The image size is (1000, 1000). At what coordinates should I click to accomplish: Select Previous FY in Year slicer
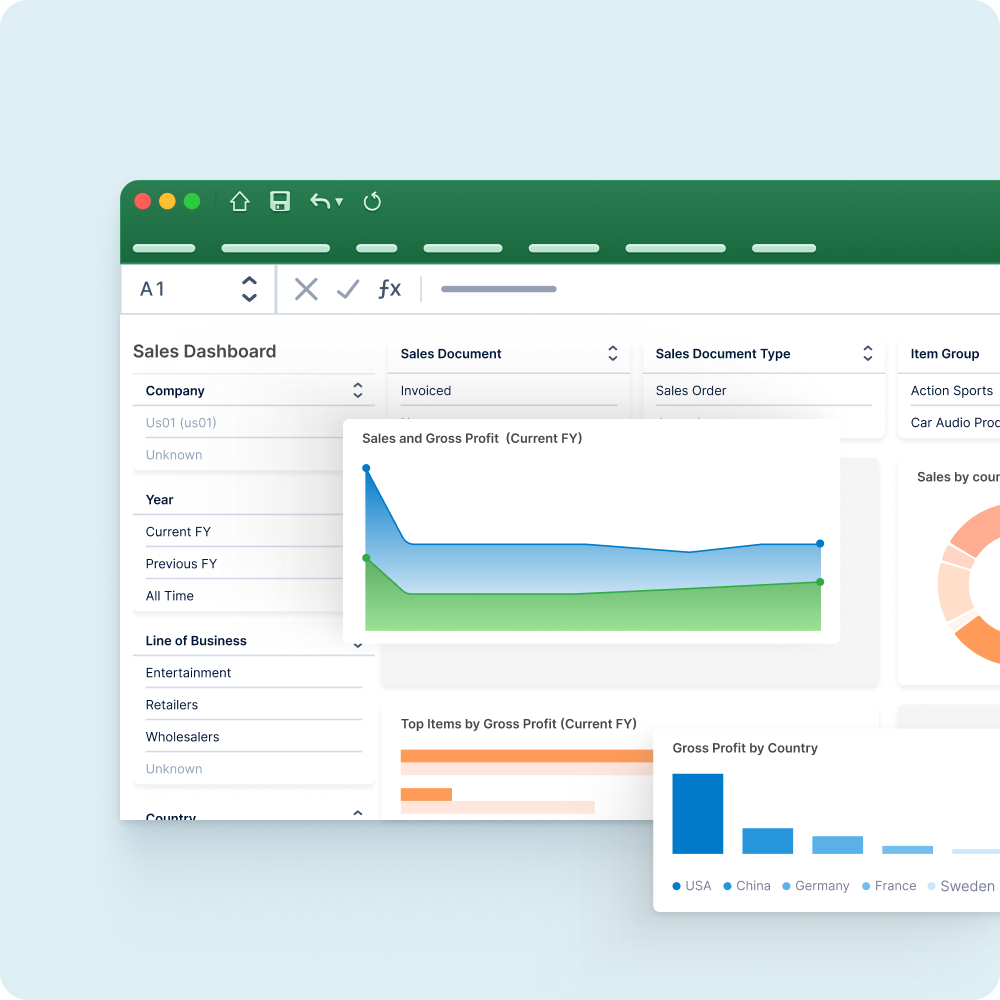(181, 564)
